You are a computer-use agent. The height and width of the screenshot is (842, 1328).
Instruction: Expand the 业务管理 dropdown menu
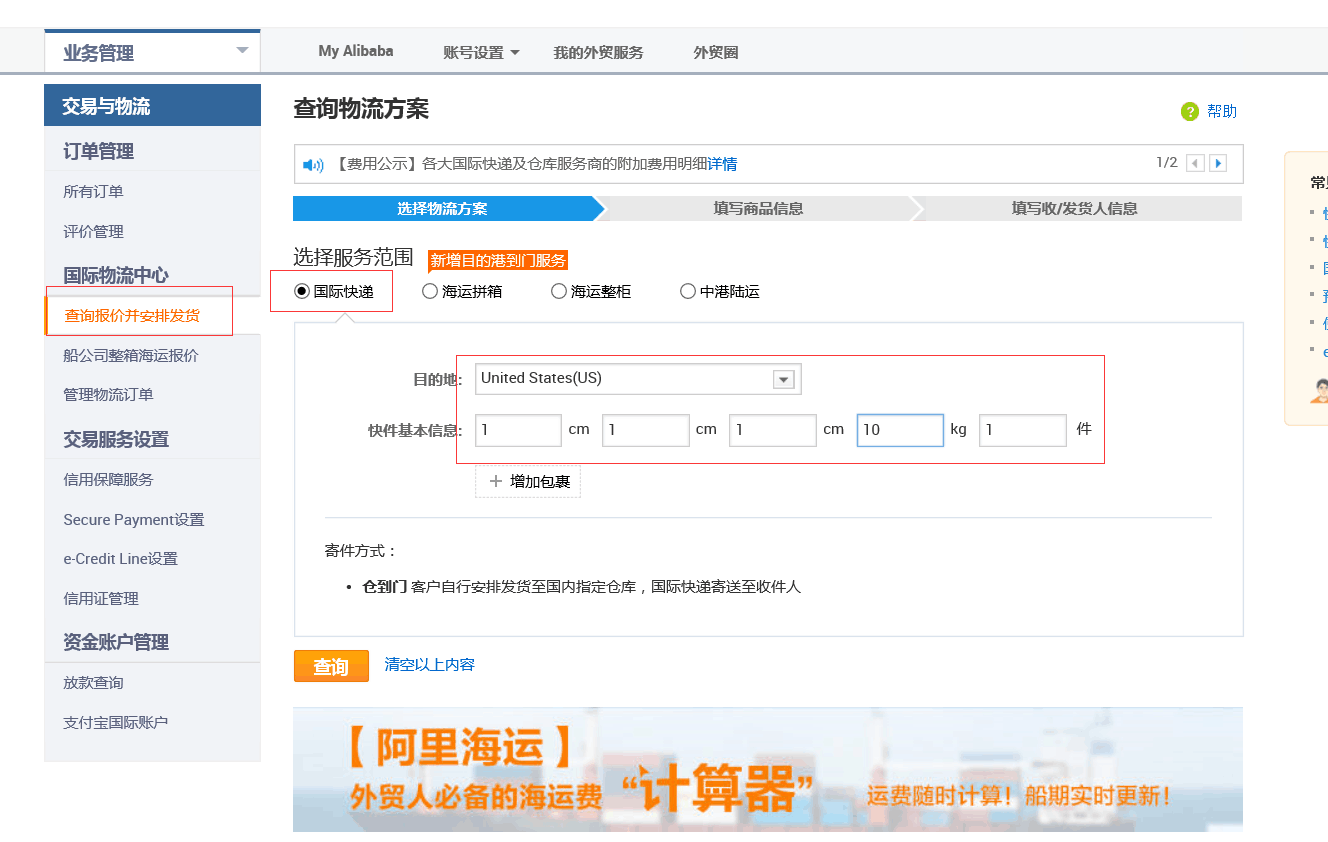(242, 51)
